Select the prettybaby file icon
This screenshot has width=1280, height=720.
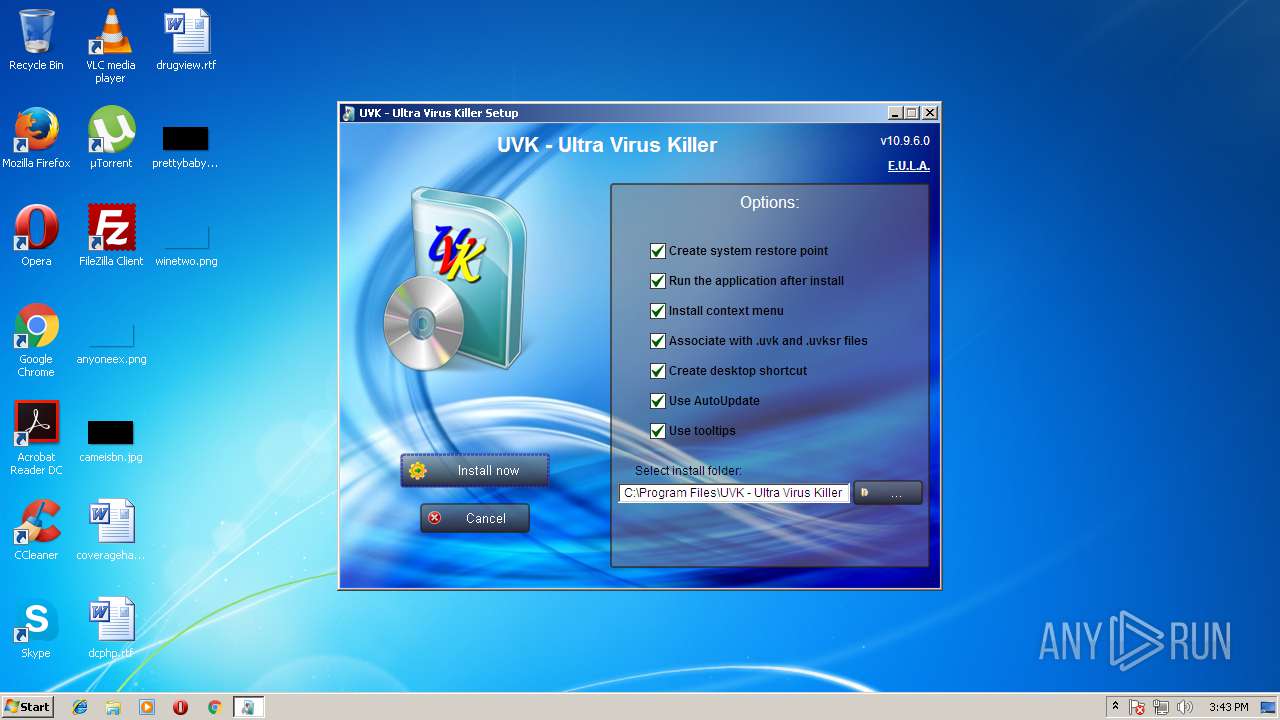coord(186,146)
